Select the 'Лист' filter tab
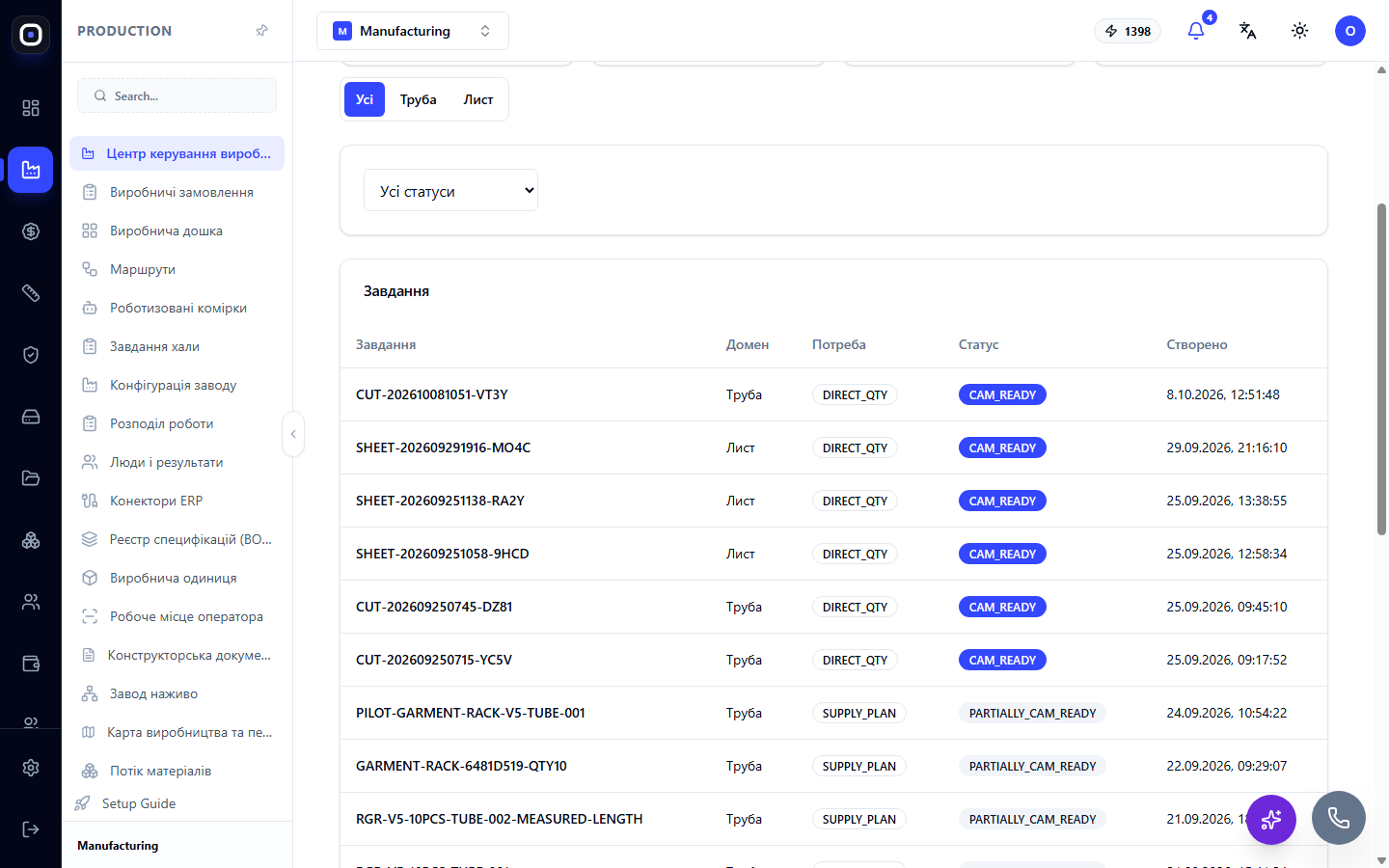The image size is (1389, 868). (x=478, y=99)
